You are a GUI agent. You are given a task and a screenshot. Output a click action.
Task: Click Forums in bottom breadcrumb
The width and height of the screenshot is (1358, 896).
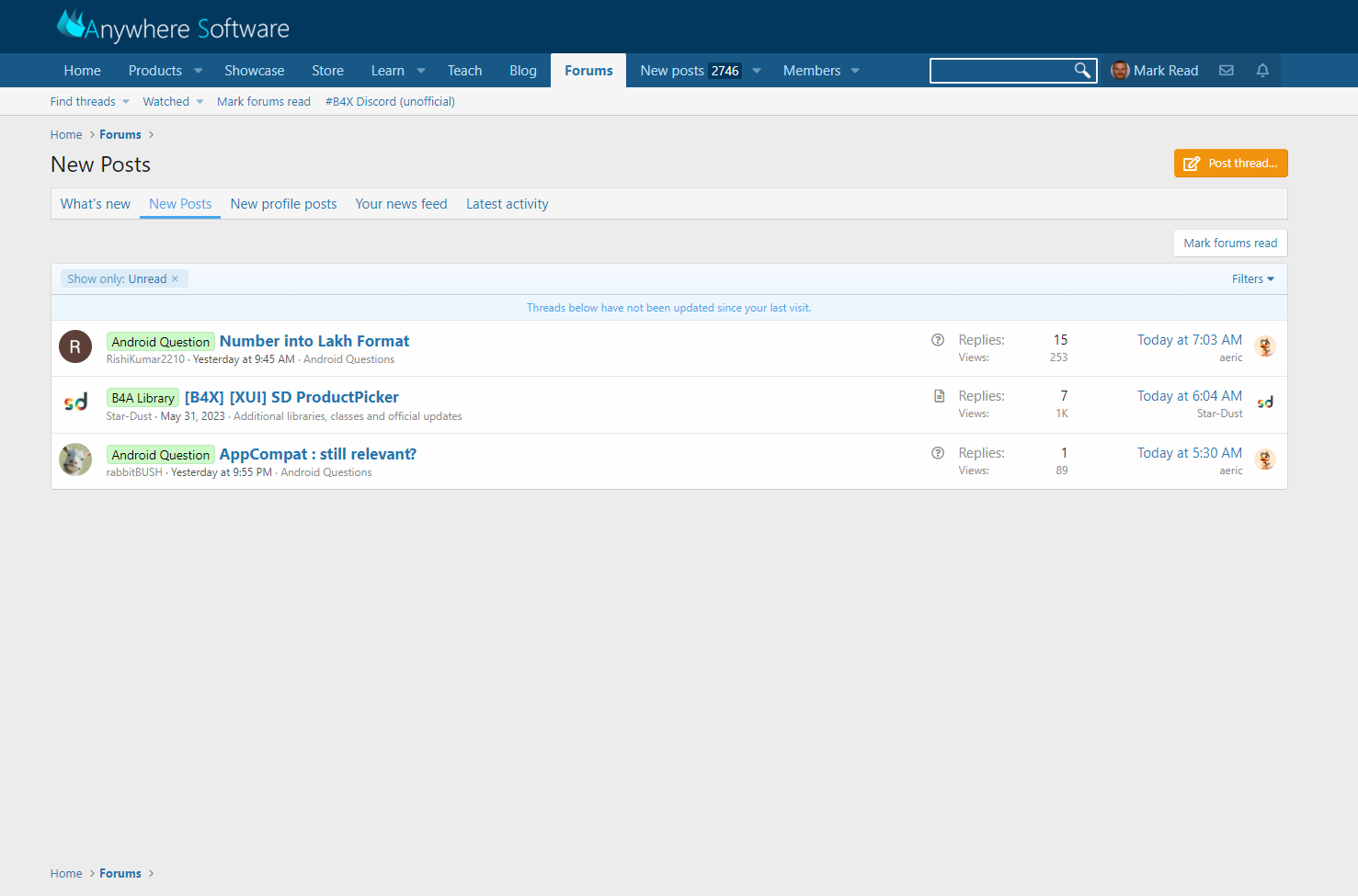point(120,874)
